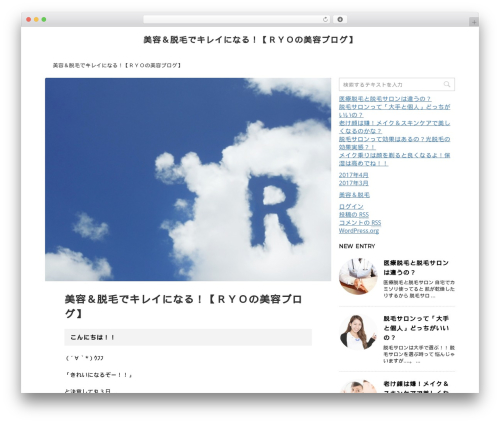Open link メイク乗りは顔を剃ると良くなるよ in sidebar
Image resolution: width=500 pixels, height=423 pixels.
(394, 159)
